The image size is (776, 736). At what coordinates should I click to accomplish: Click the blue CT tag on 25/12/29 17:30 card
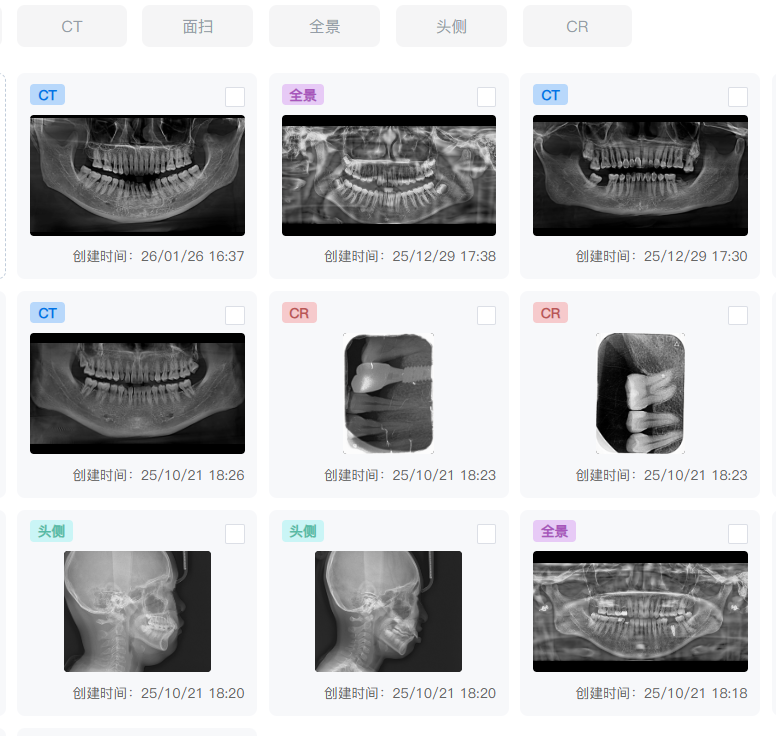coord(550,95)
